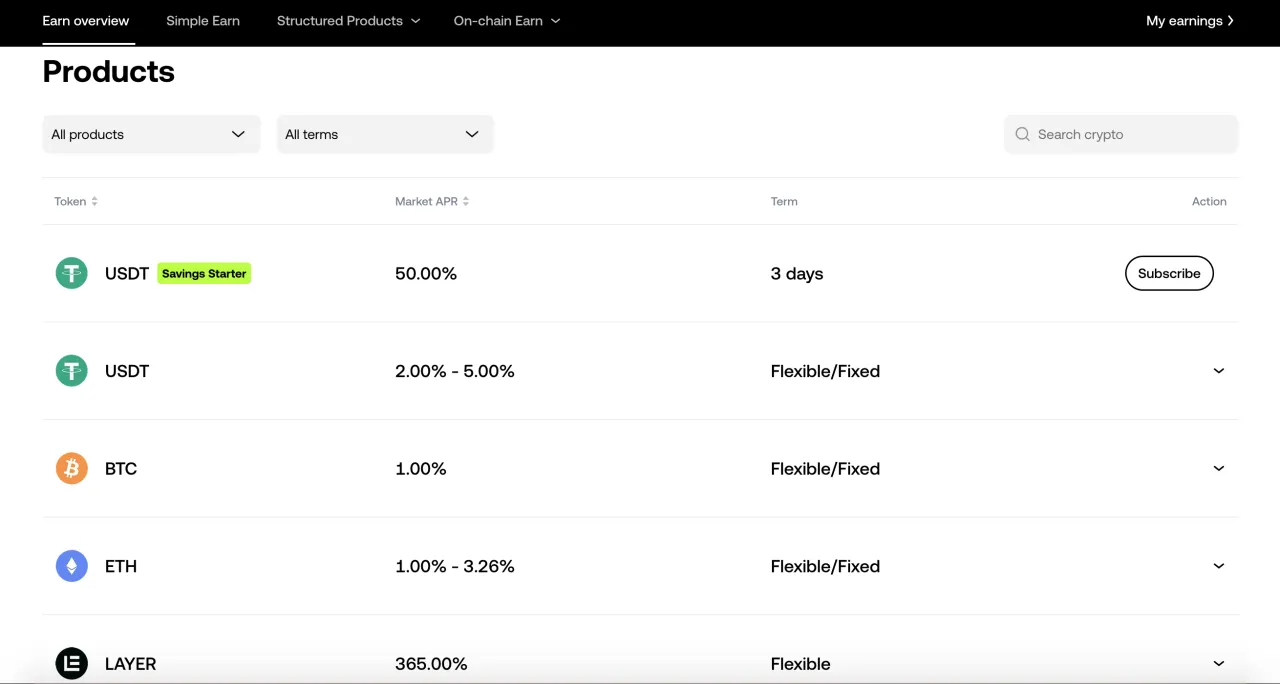Expand the ETH row chevron
1280x684 pixels.
1218,566
